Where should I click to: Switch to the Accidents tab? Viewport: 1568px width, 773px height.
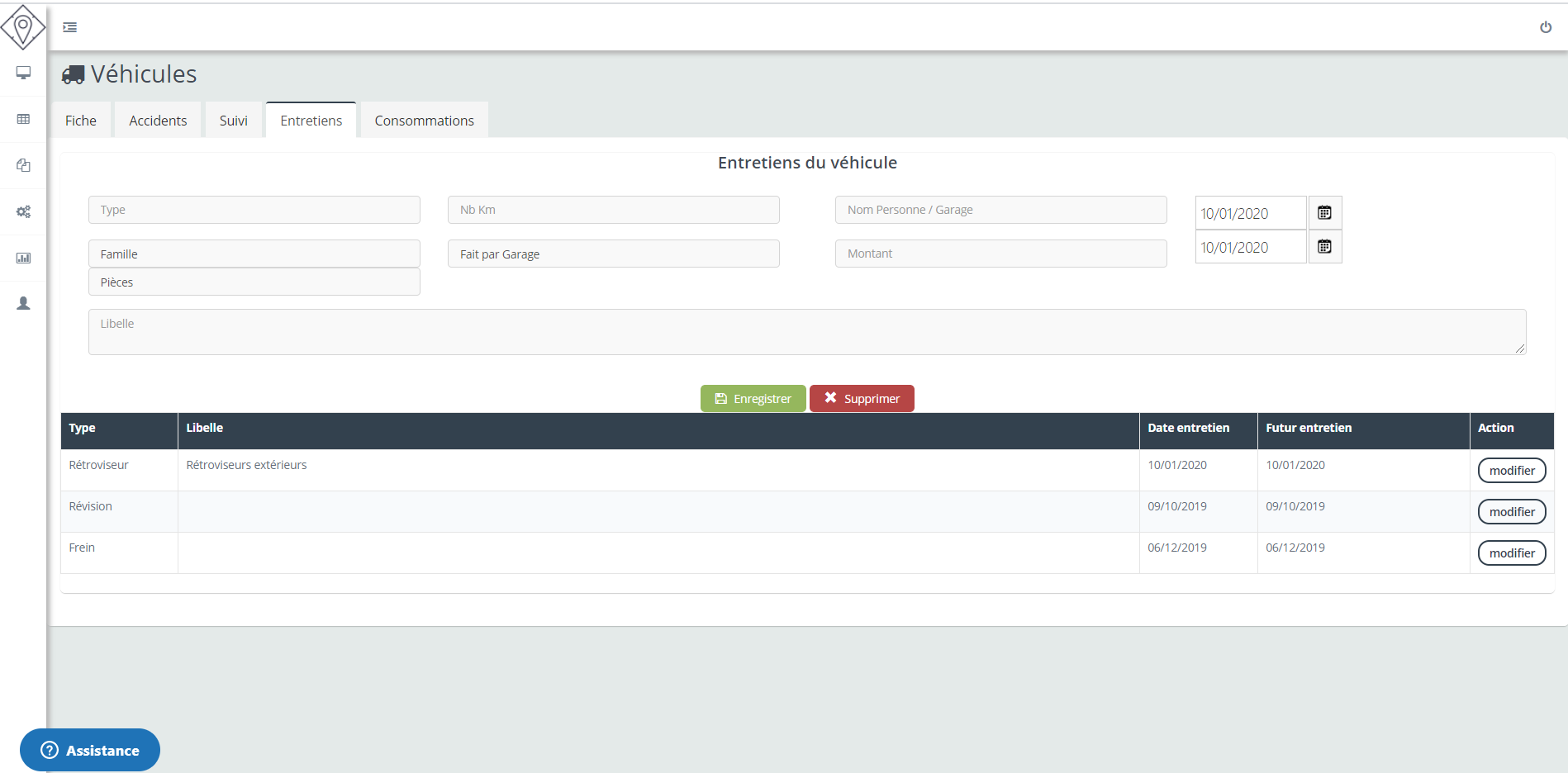point(158,121)
